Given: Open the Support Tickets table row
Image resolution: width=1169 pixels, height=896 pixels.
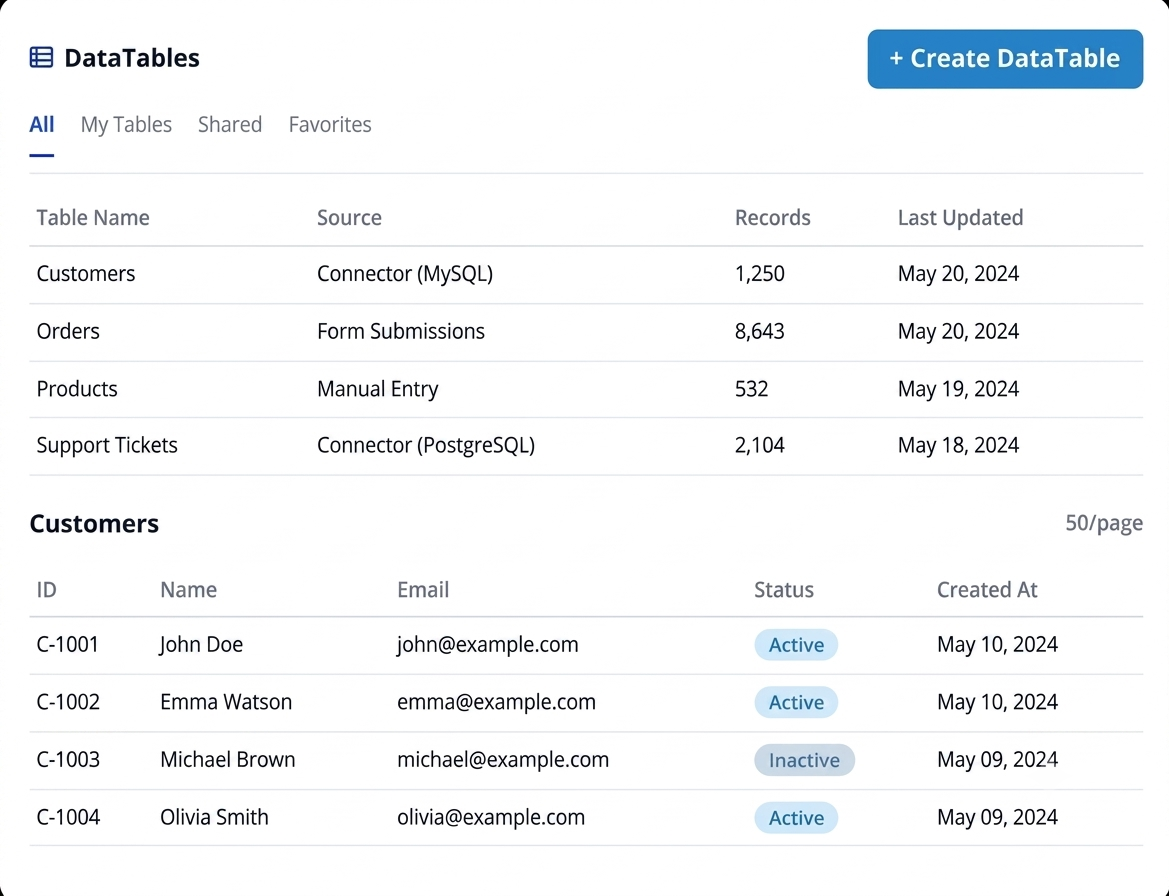Looking at the screenshot, I should point(586,446).
